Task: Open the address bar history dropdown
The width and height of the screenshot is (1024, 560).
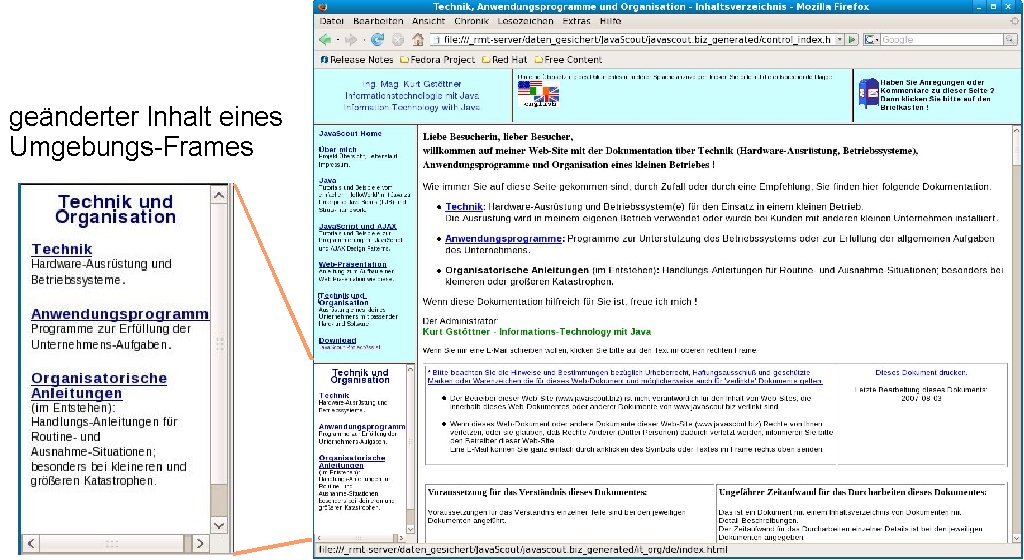Action: point(838,40)
